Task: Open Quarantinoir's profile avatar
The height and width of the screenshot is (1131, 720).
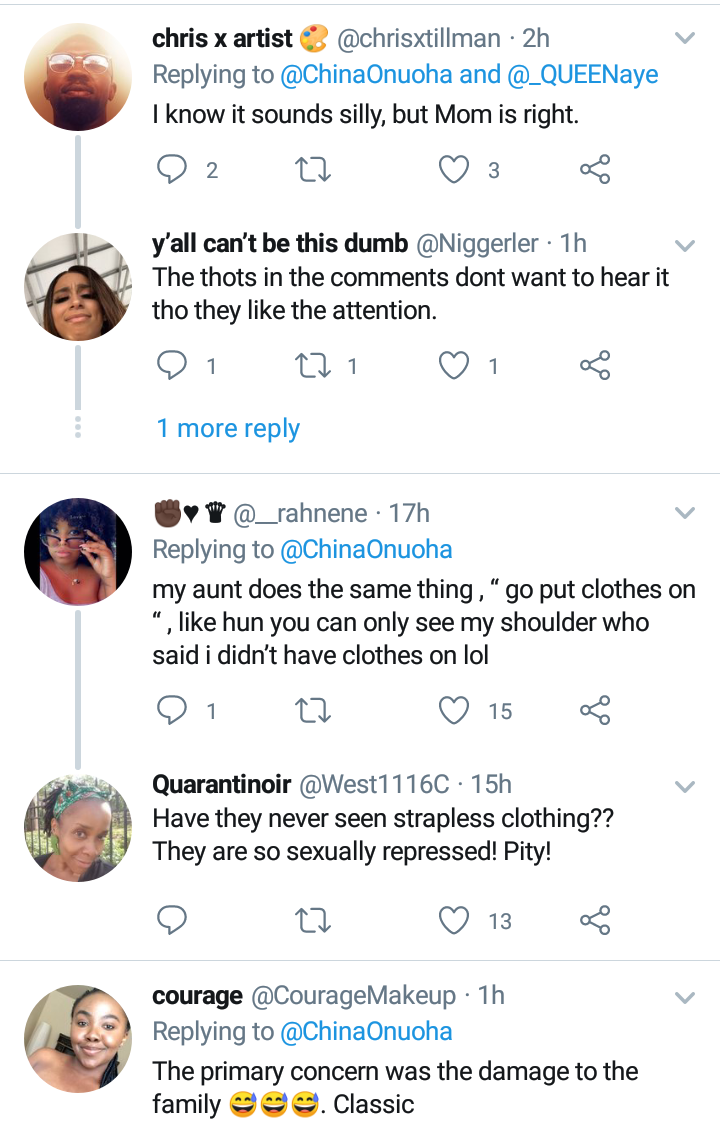Action: pyautogui.click(x=78, y=828)
